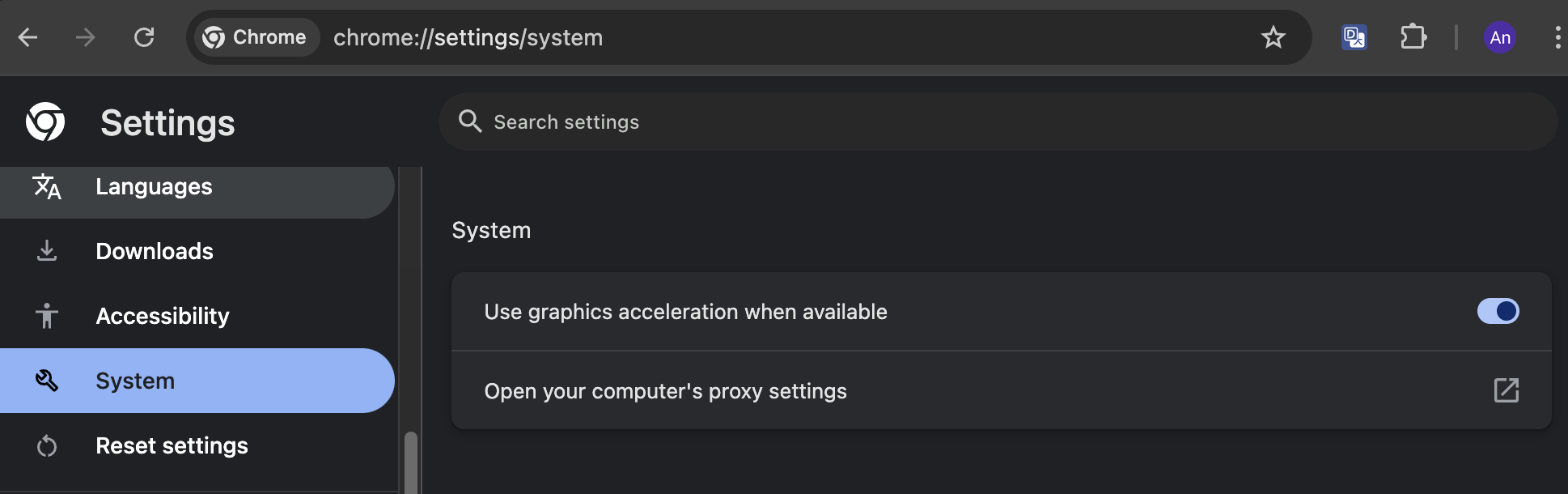Open Reset settings section
1568x494 pixels.
pyautogui.click(x=172, y=446)
